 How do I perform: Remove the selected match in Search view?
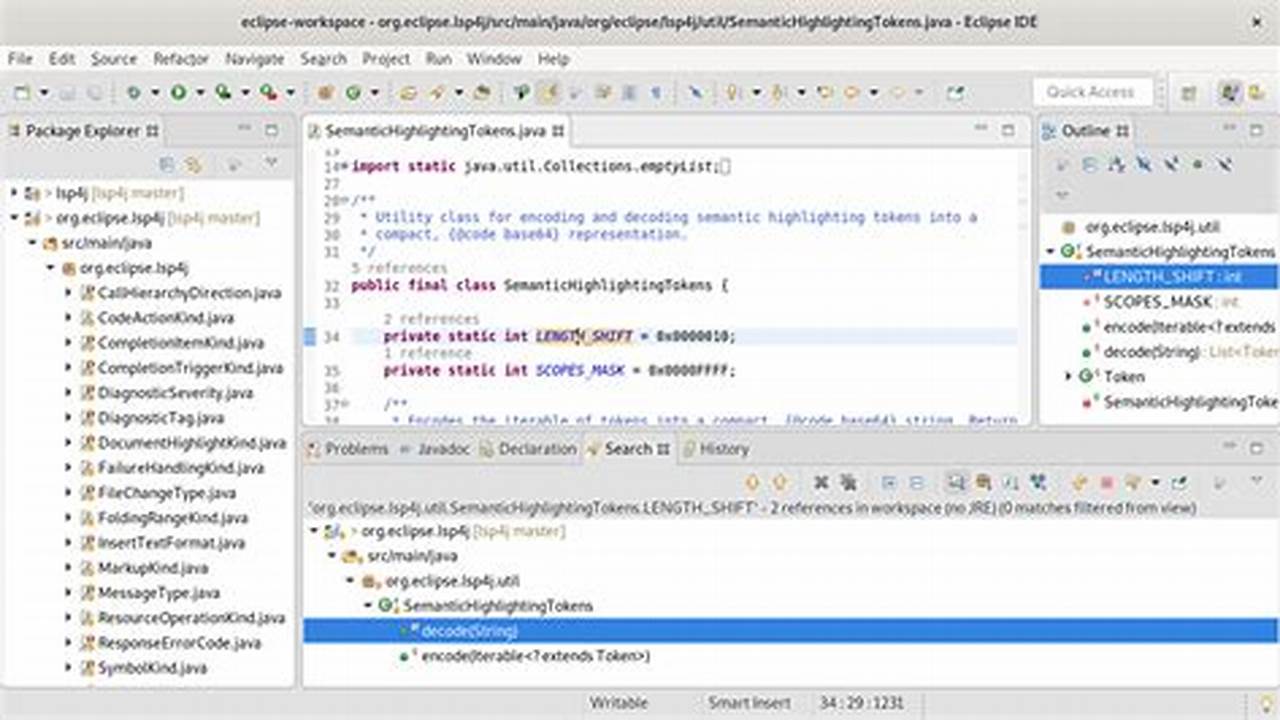point(821,481)
